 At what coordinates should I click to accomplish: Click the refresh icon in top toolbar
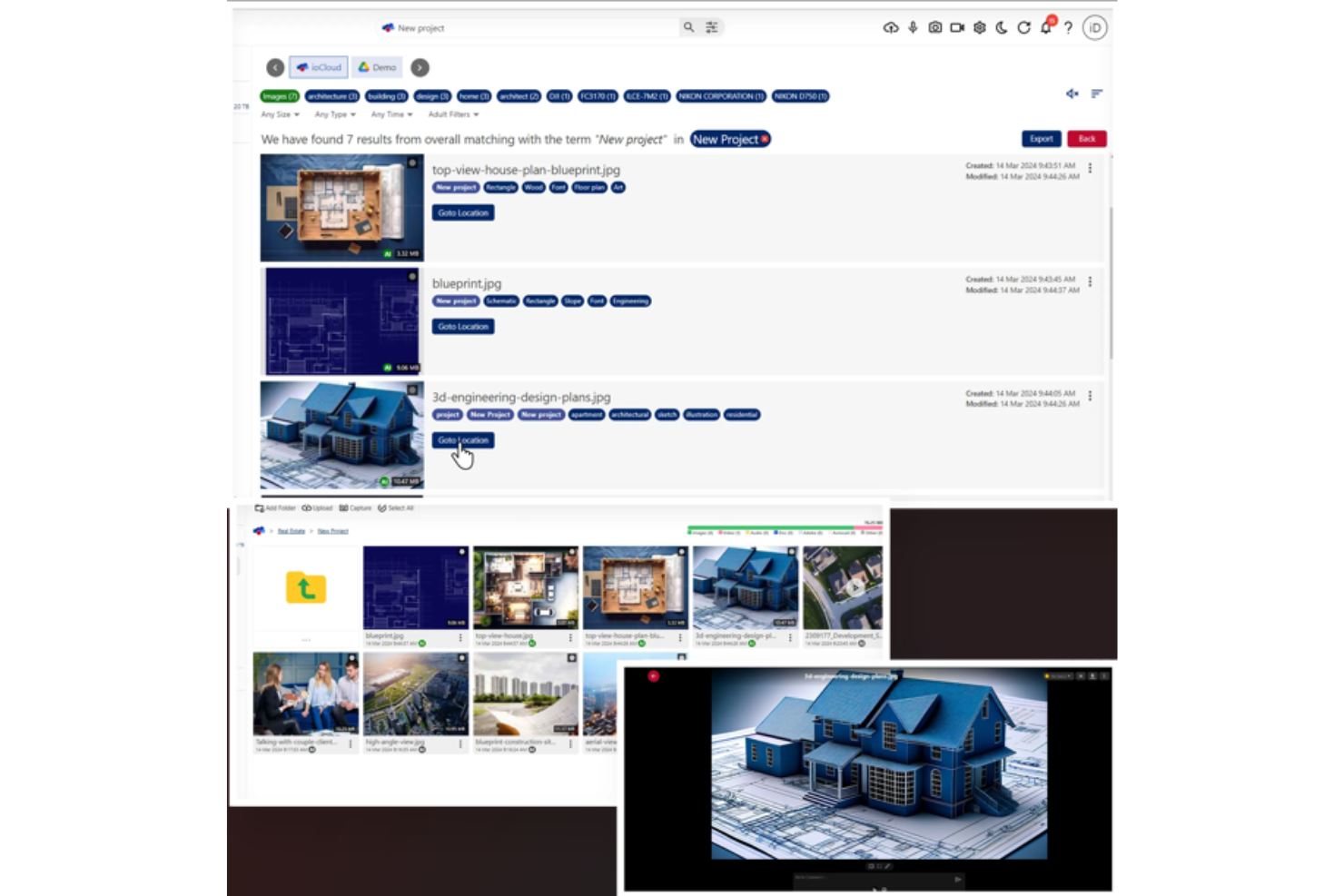(x=1023, y=27)
